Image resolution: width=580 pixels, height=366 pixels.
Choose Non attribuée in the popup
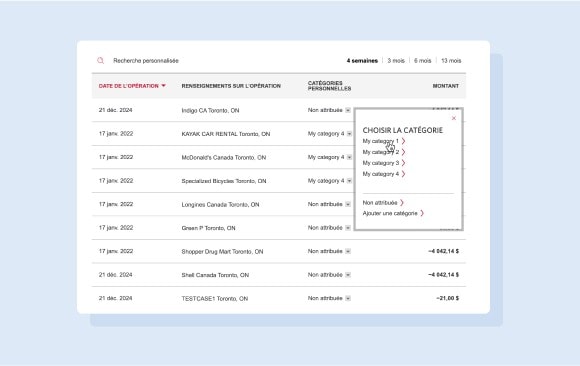coord(380,203)
